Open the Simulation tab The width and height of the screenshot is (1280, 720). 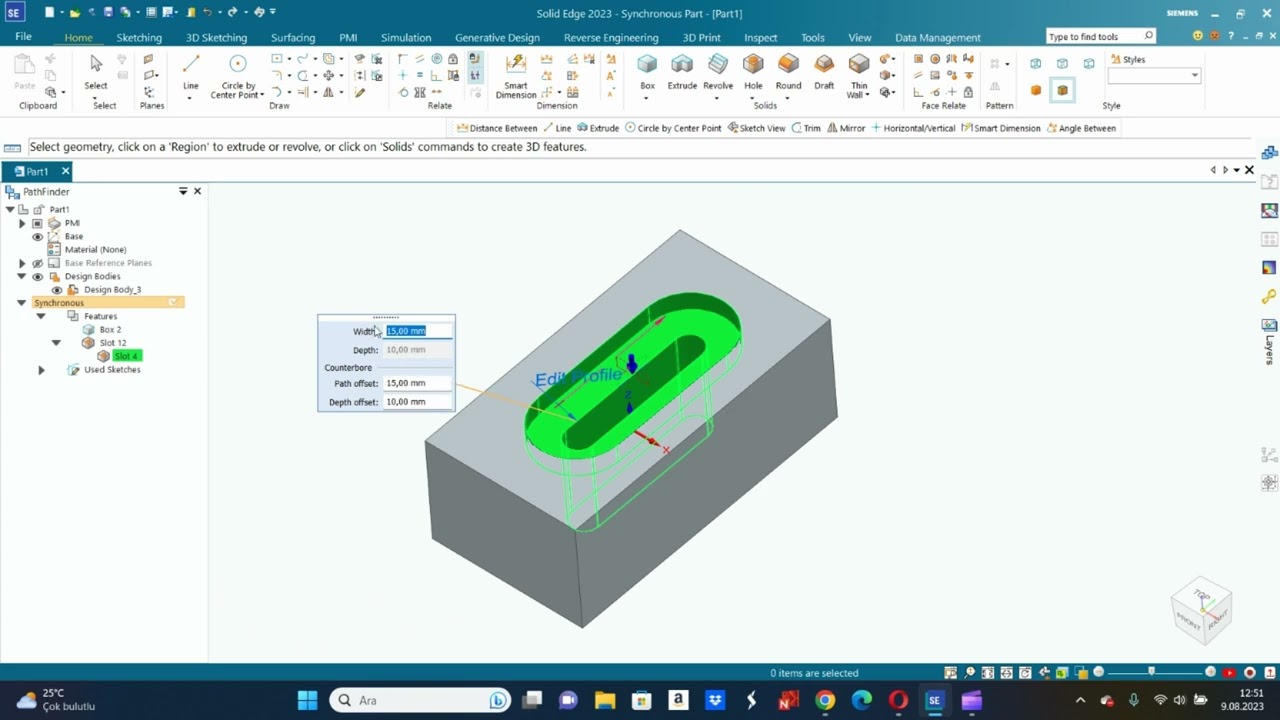pyautogui.click(x=406, y=37)
